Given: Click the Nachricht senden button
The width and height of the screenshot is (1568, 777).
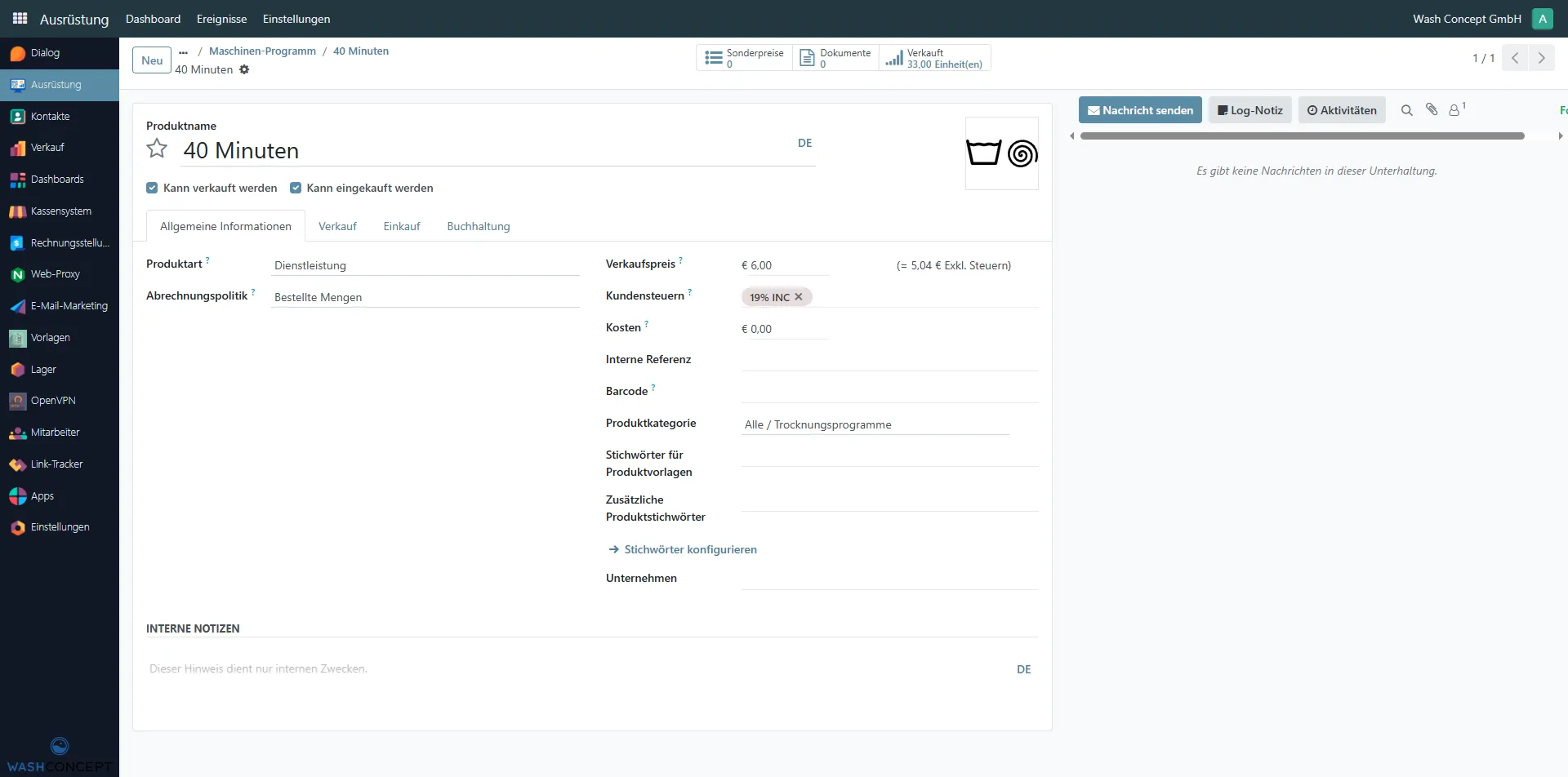Looking at the screenshot, I should pyautogui.click(x=1139, y=110).
